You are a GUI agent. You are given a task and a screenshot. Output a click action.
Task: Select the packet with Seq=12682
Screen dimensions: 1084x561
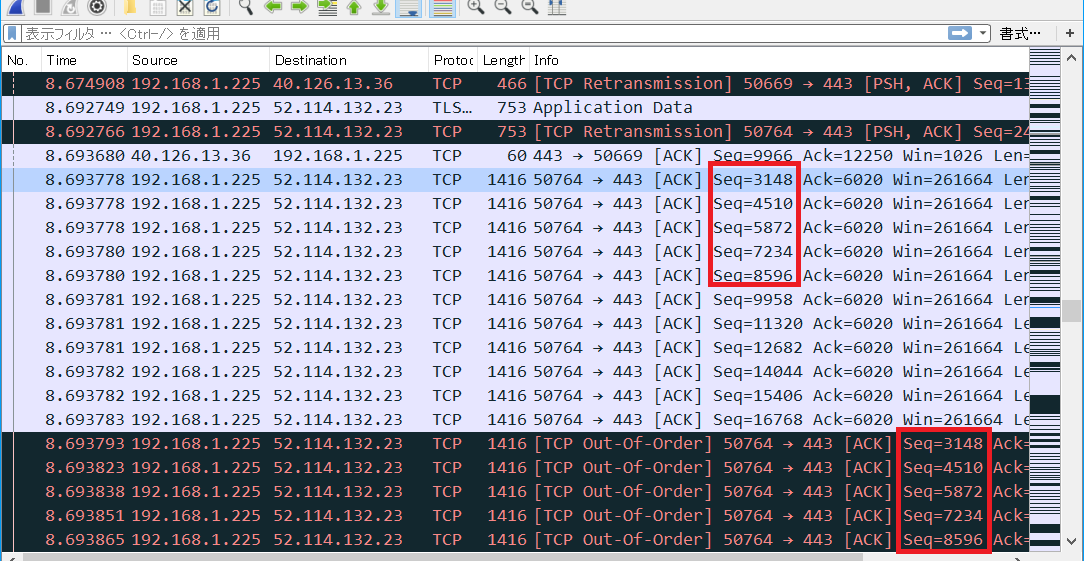click(x=515, y=347)
